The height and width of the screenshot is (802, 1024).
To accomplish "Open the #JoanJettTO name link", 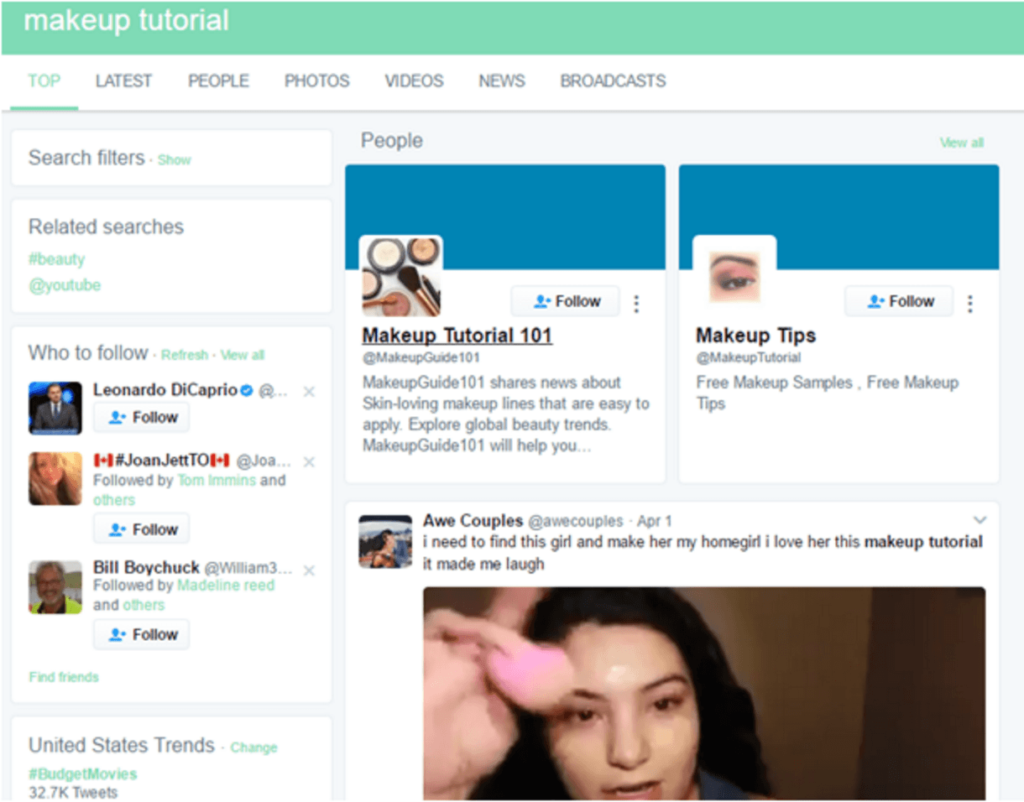I will (x=162, y=460).
